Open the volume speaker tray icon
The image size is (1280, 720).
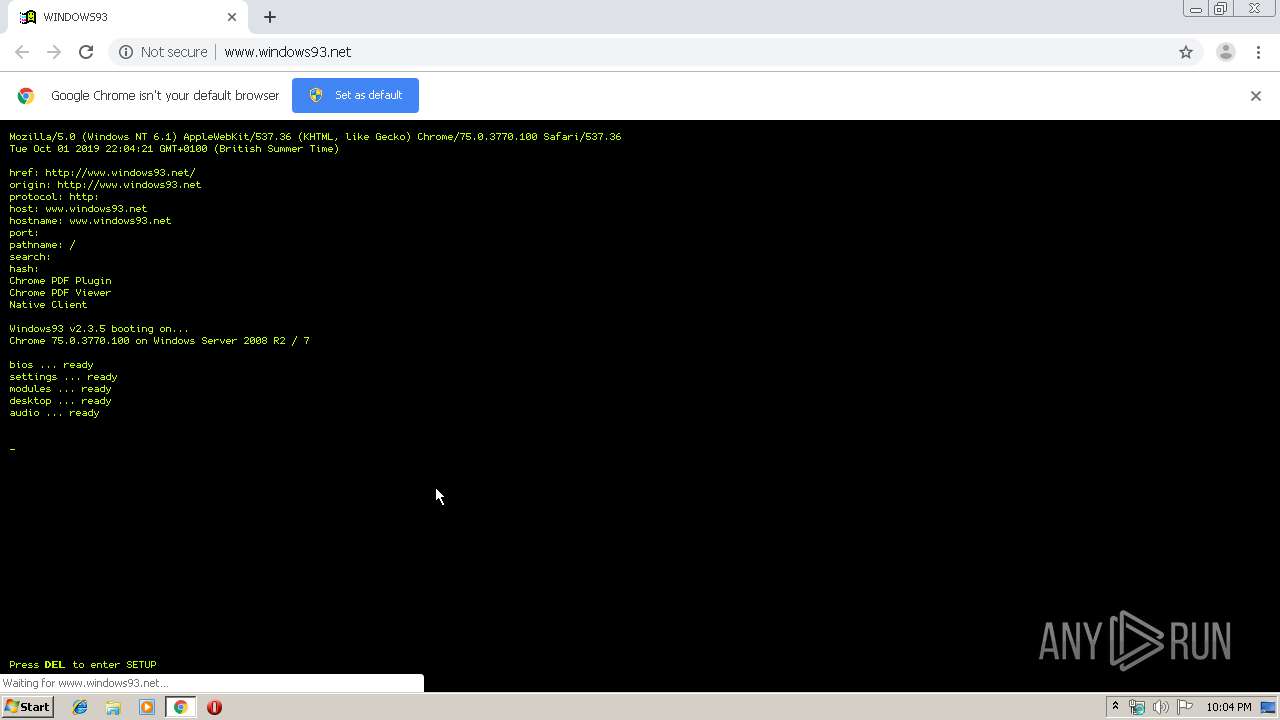[x=1160, y=707]
